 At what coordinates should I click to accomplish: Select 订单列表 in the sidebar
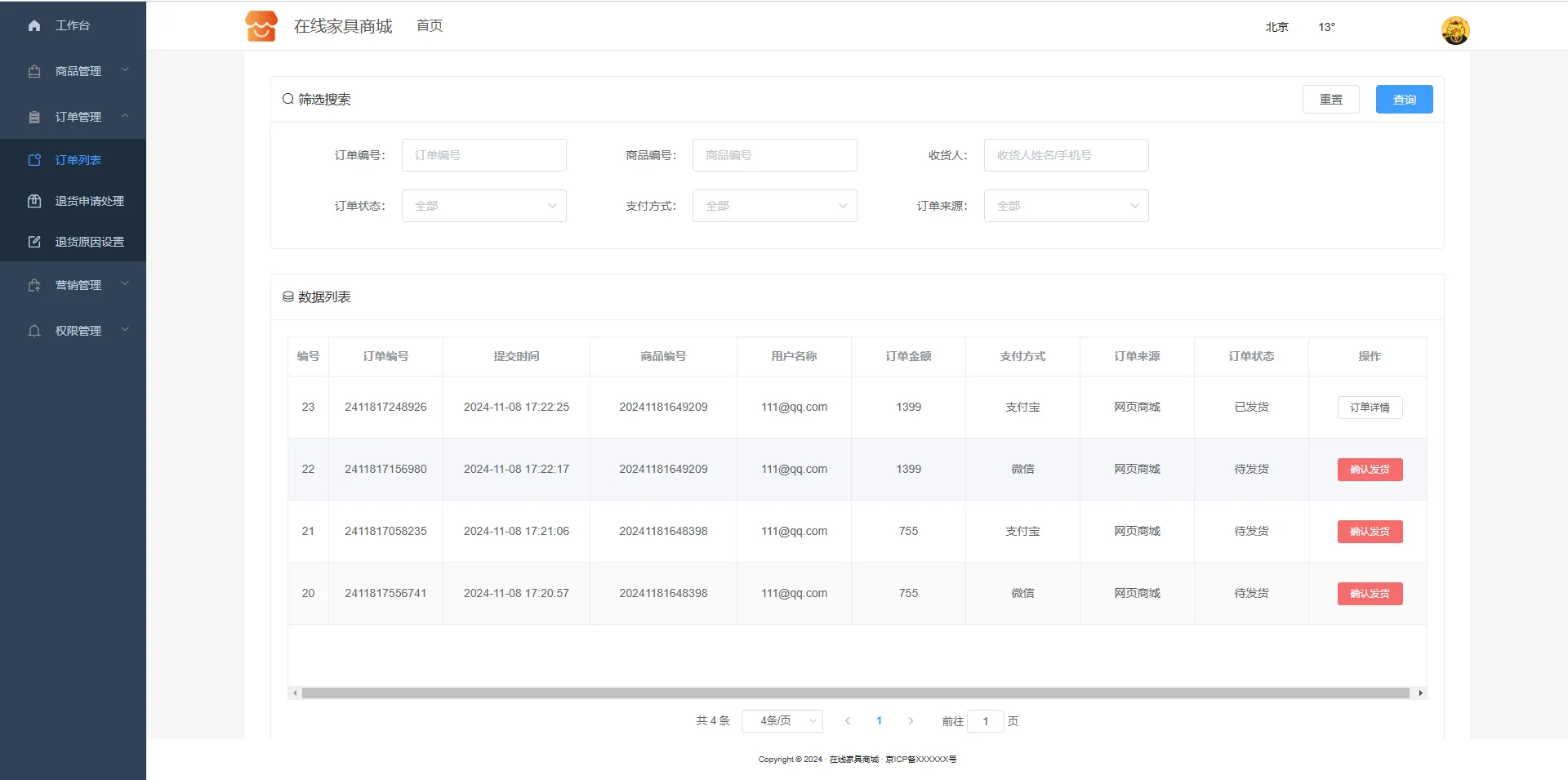click(x=78, y=160)
